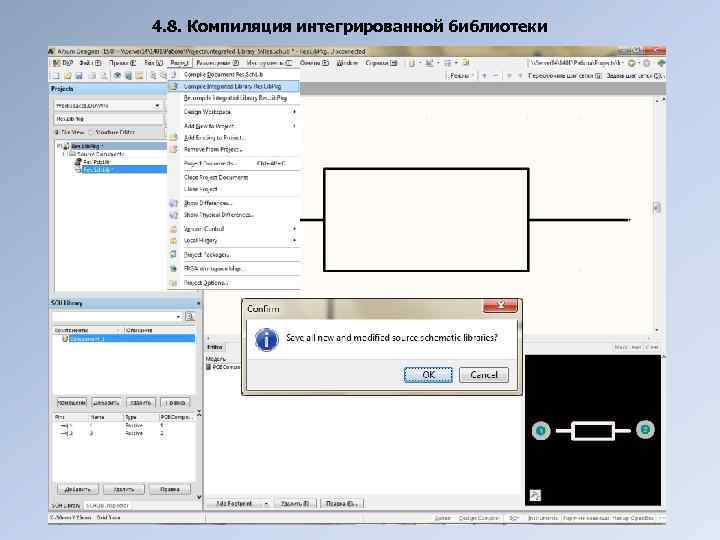
Task: Select the Res PcbLib tree item
Action: tap(92, 162)
